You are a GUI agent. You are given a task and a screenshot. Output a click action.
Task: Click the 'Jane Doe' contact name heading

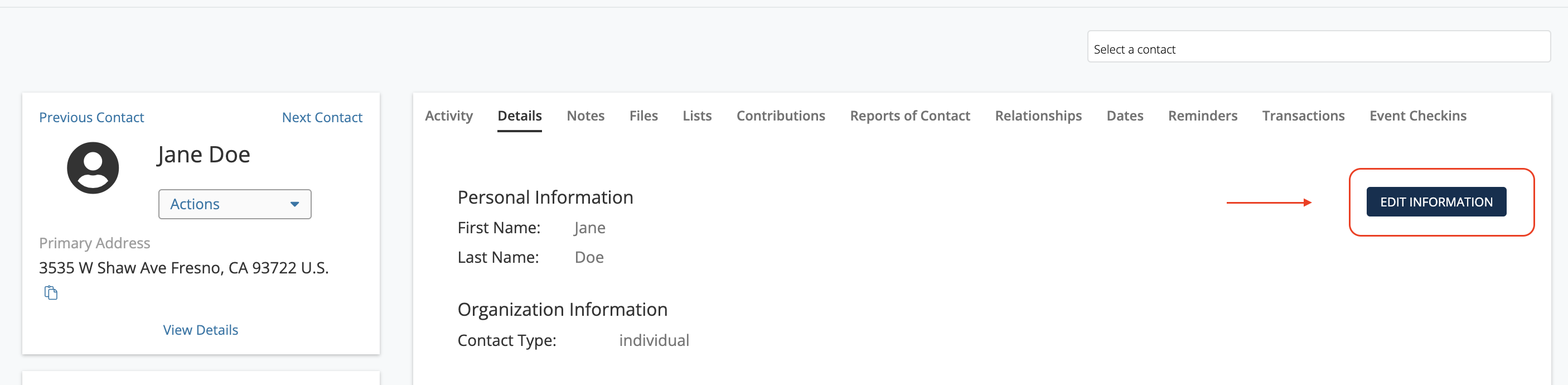(x=204, y=155)
